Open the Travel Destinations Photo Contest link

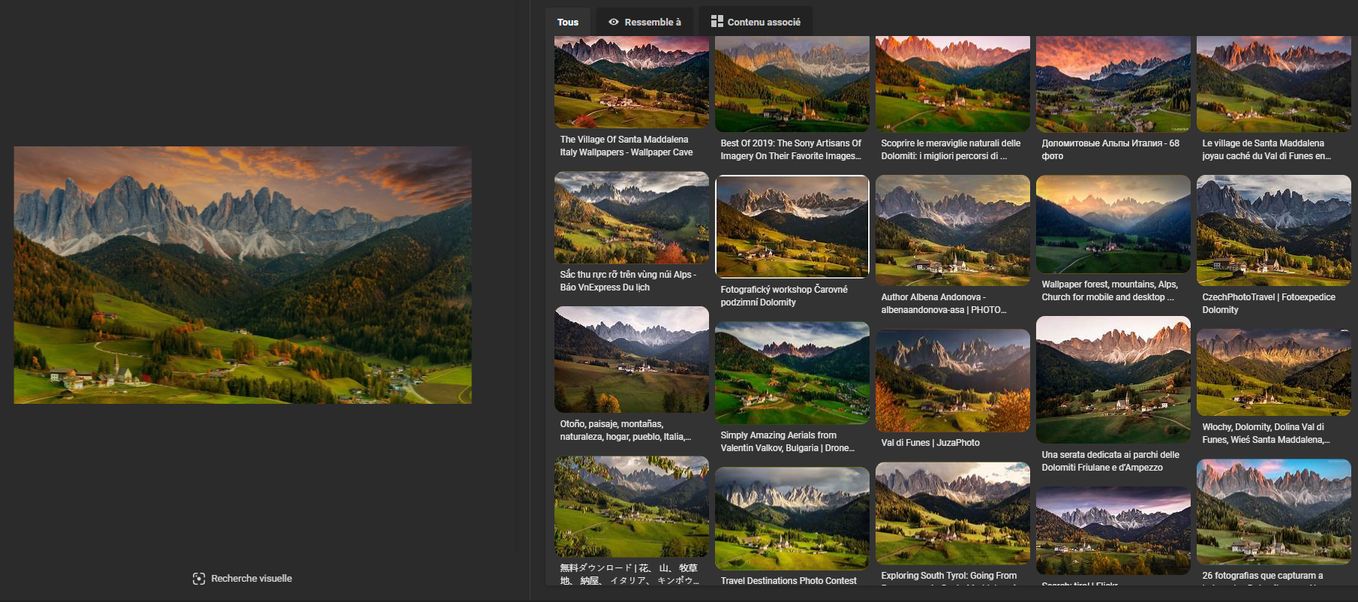(788, 580)
